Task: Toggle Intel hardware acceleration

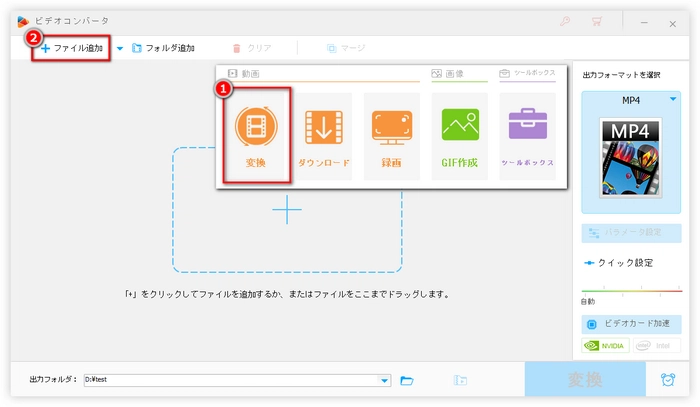Action: (x=655, y=346)
